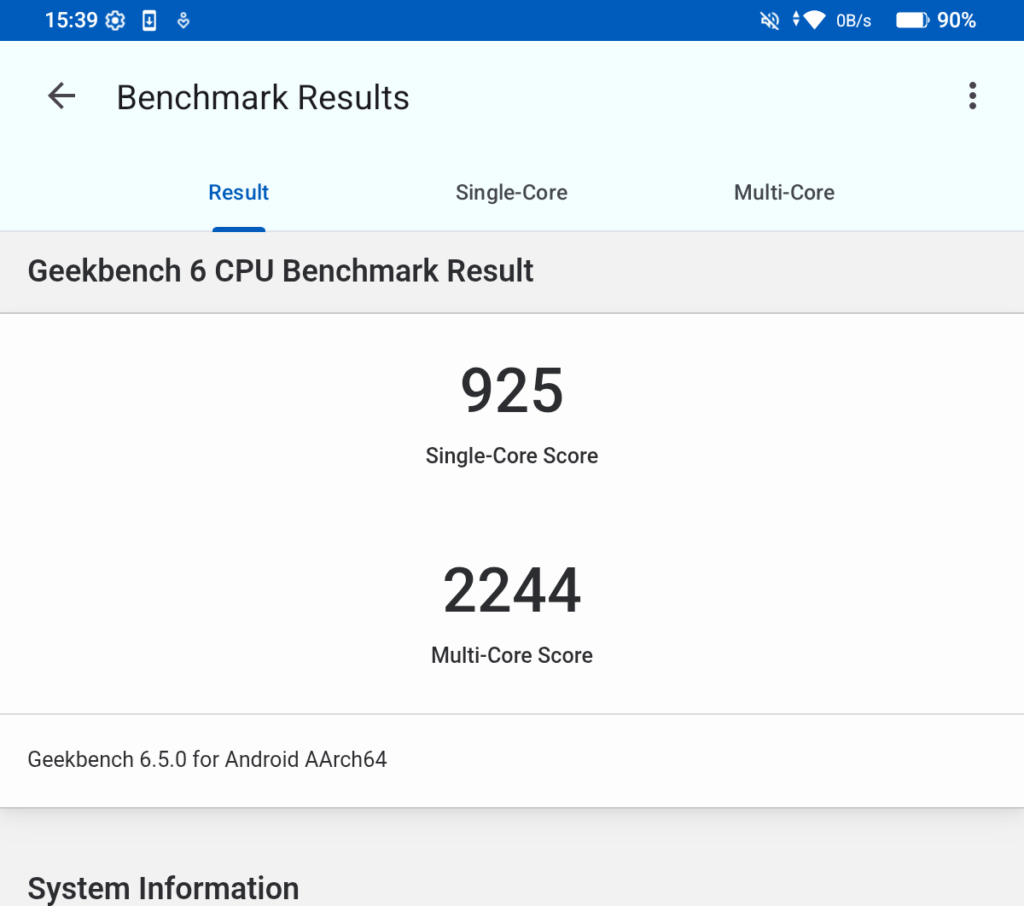Open the three-dot overflow menu
This screenshot has width=1024, height=906.
coord(972,96)
